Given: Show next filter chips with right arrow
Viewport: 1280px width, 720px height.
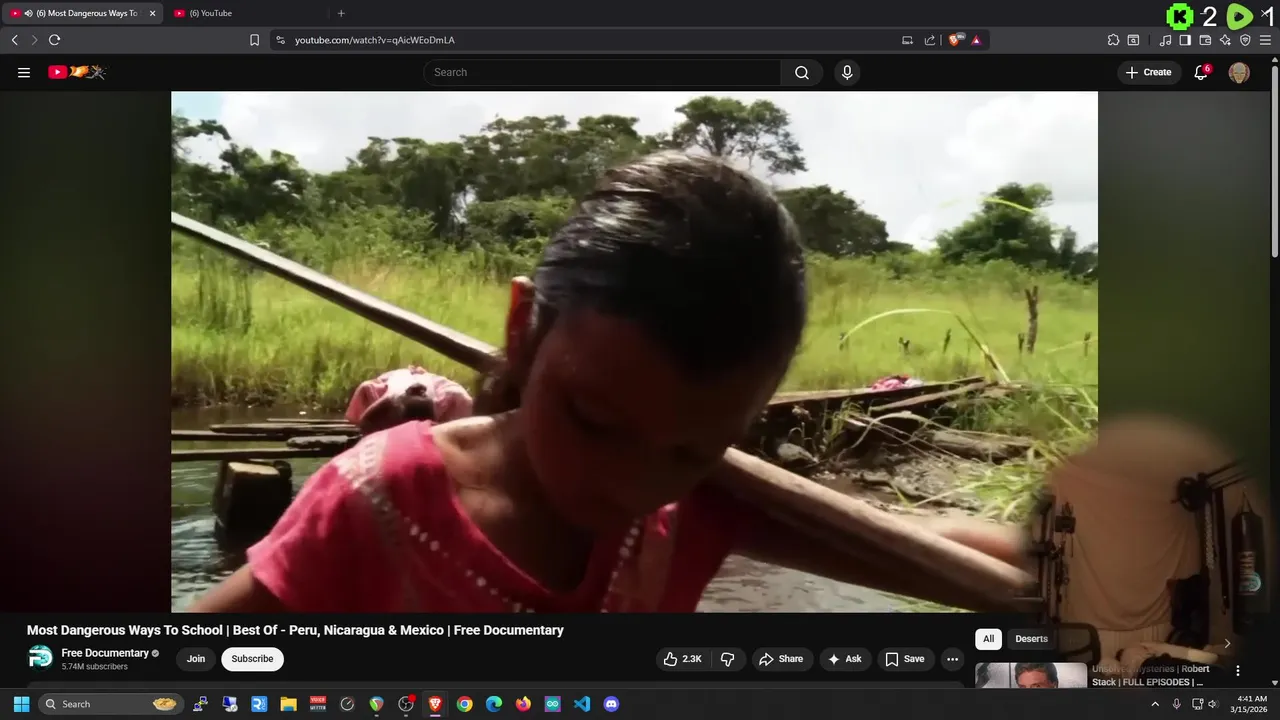Looking at the screenshot, I should [1227, 643].
